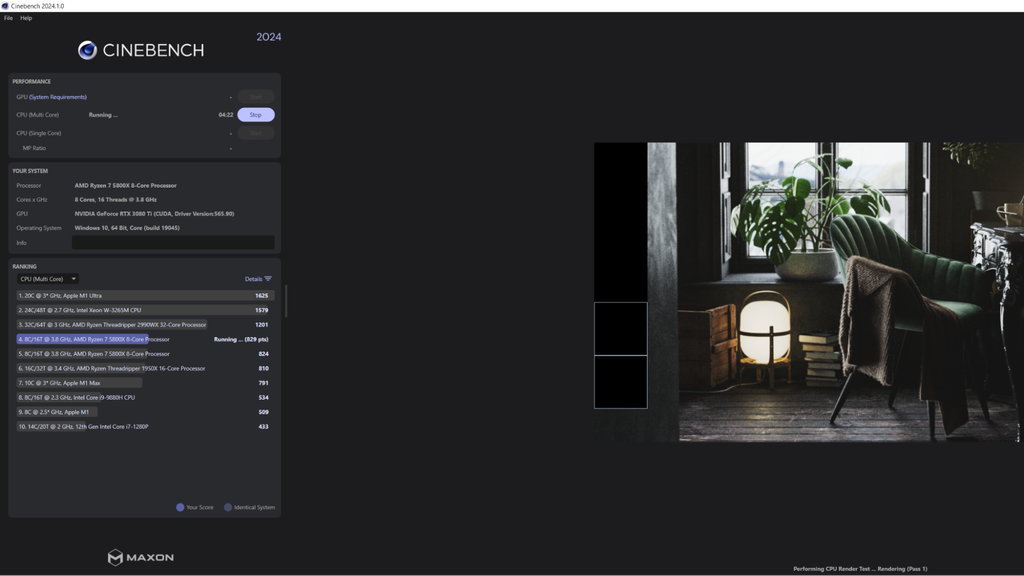Click the Identical System legend dot
The image size is (1024, 576).
point(228,507)
